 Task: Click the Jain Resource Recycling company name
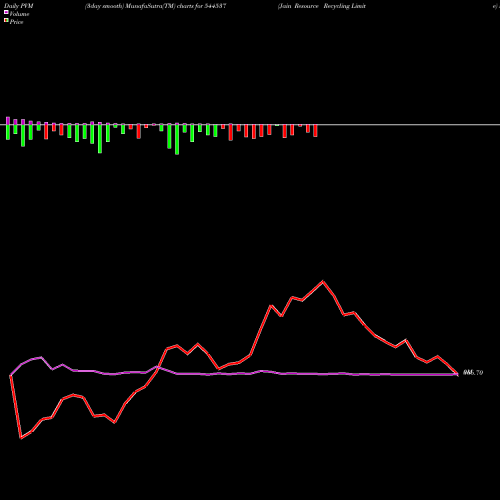[322, 6]
